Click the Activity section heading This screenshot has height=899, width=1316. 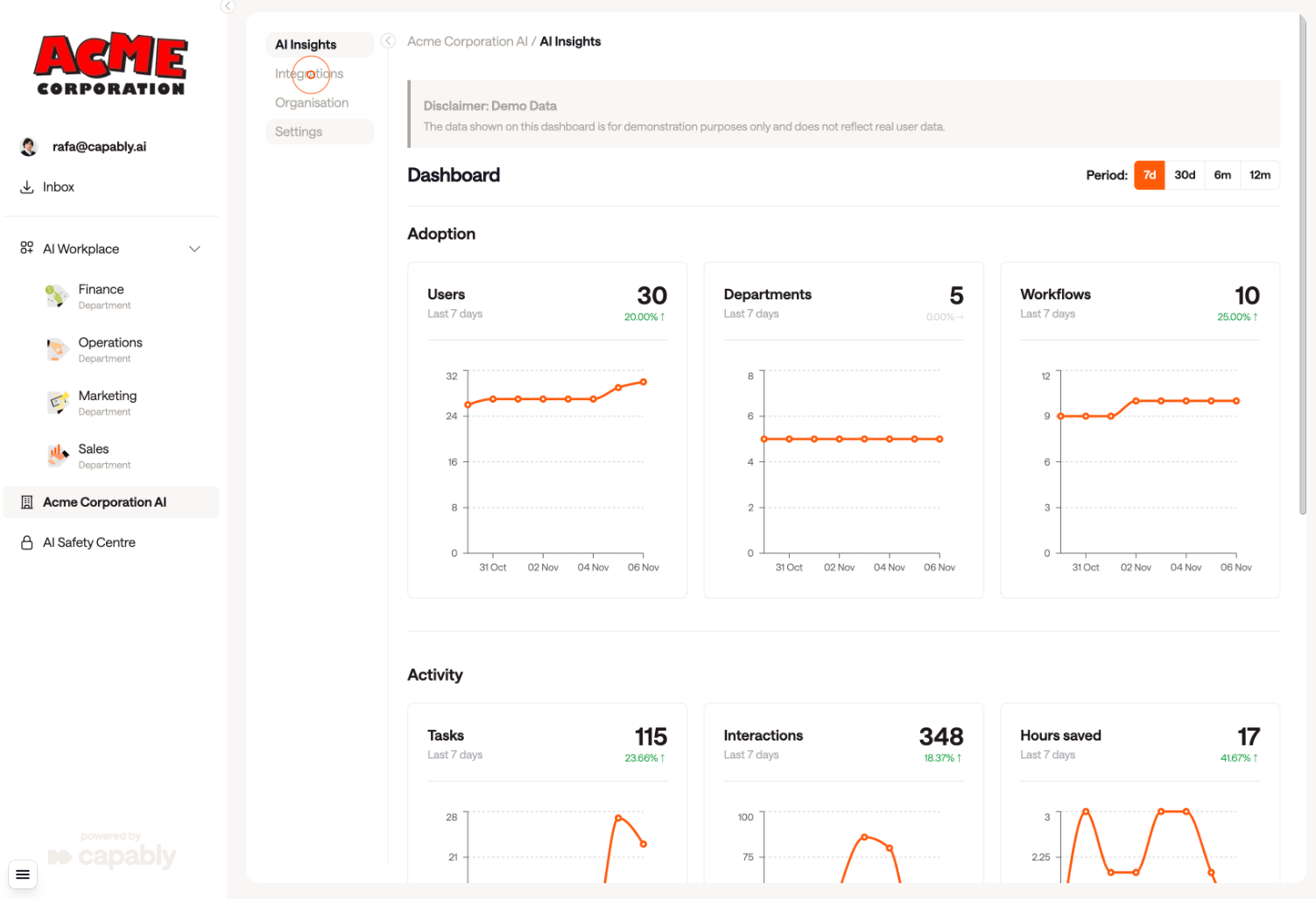[x=435, y=675]
